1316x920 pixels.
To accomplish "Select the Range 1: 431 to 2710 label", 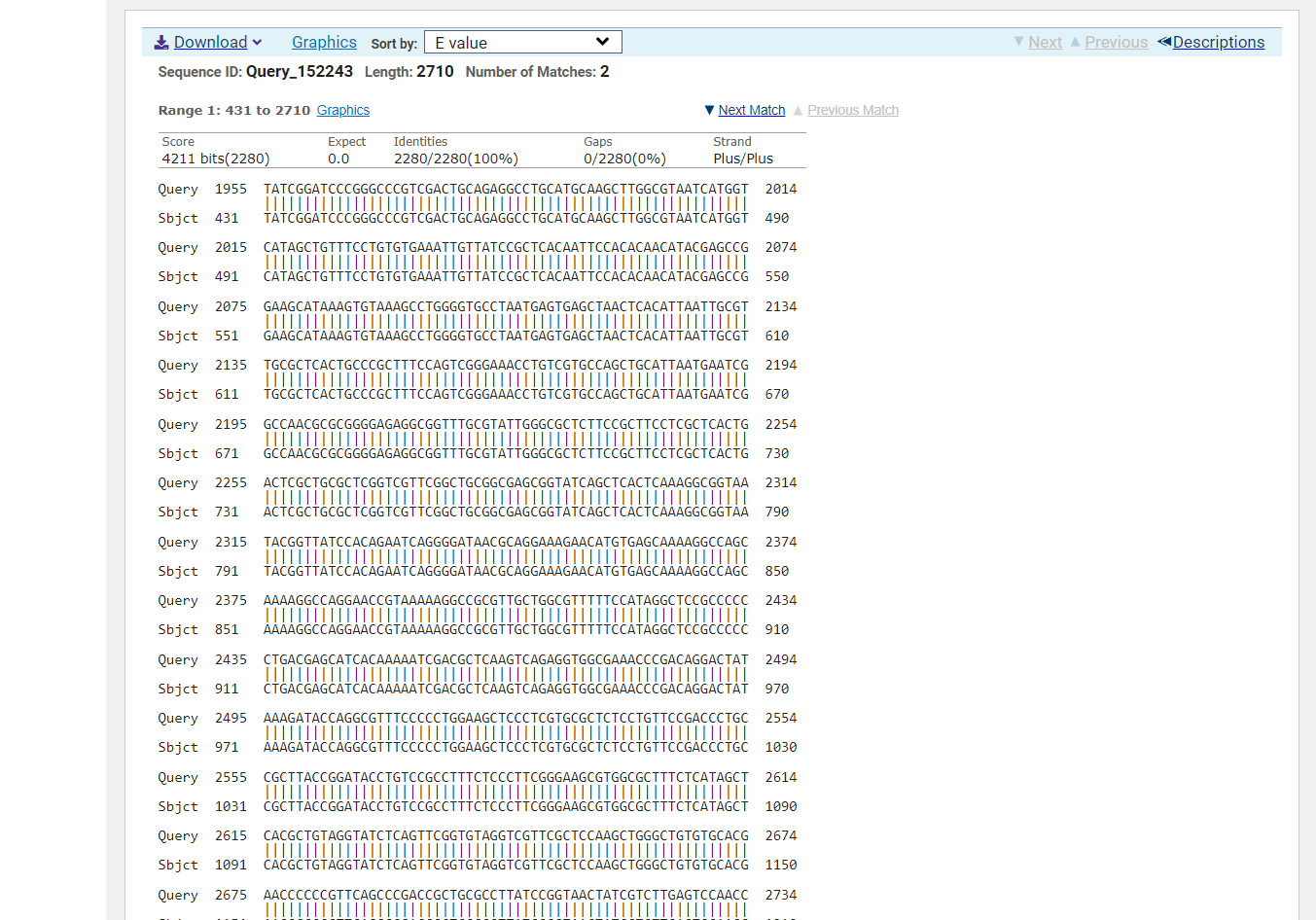I will point(234,110).
